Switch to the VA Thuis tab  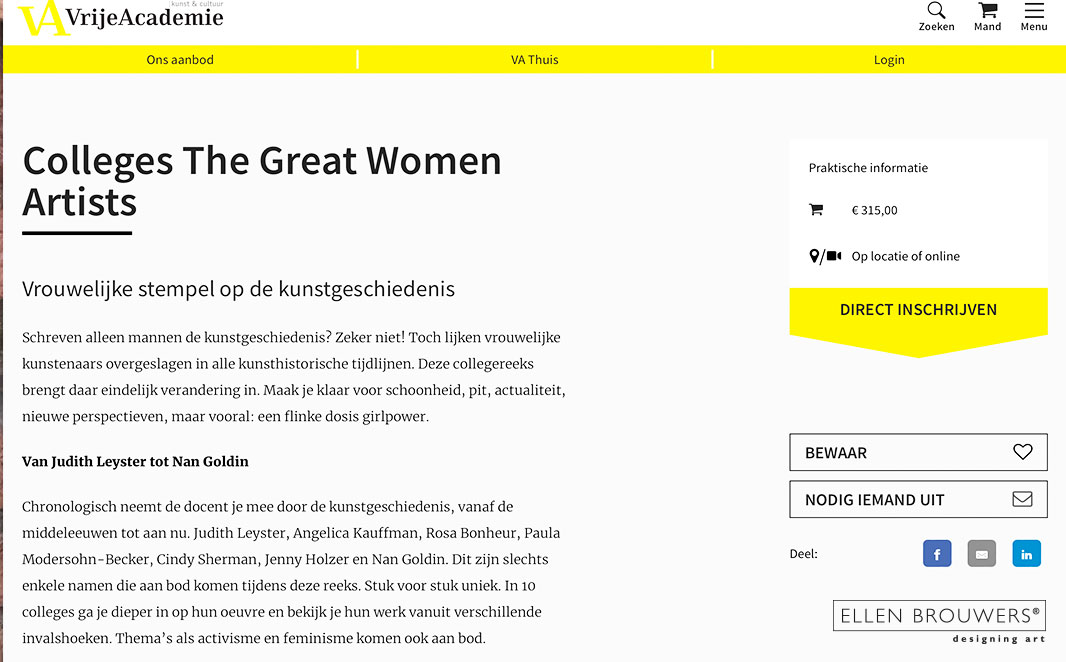click(x=535, y=60)
